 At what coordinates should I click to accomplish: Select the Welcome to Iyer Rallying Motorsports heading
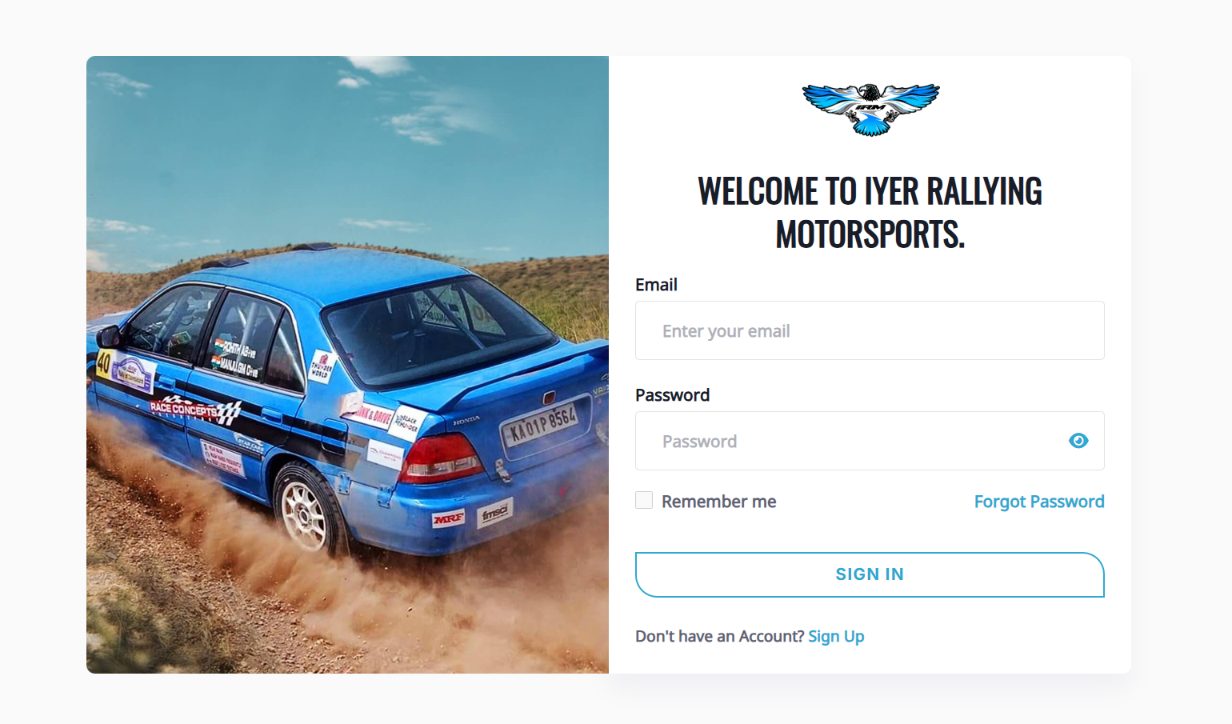pos(870,212)
